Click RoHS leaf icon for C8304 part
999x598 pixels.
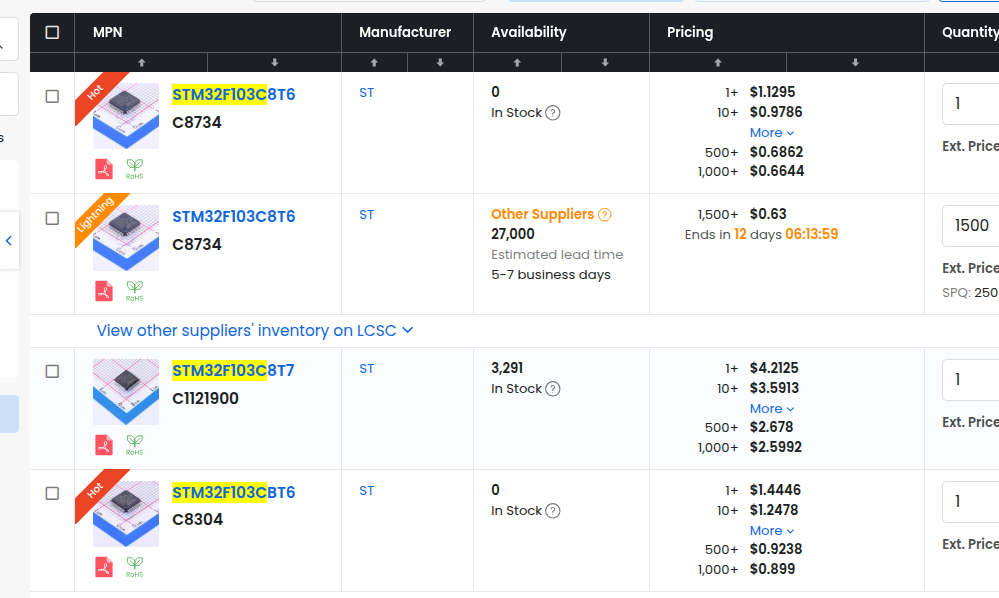pyautogui.click(x=134, y=567)
